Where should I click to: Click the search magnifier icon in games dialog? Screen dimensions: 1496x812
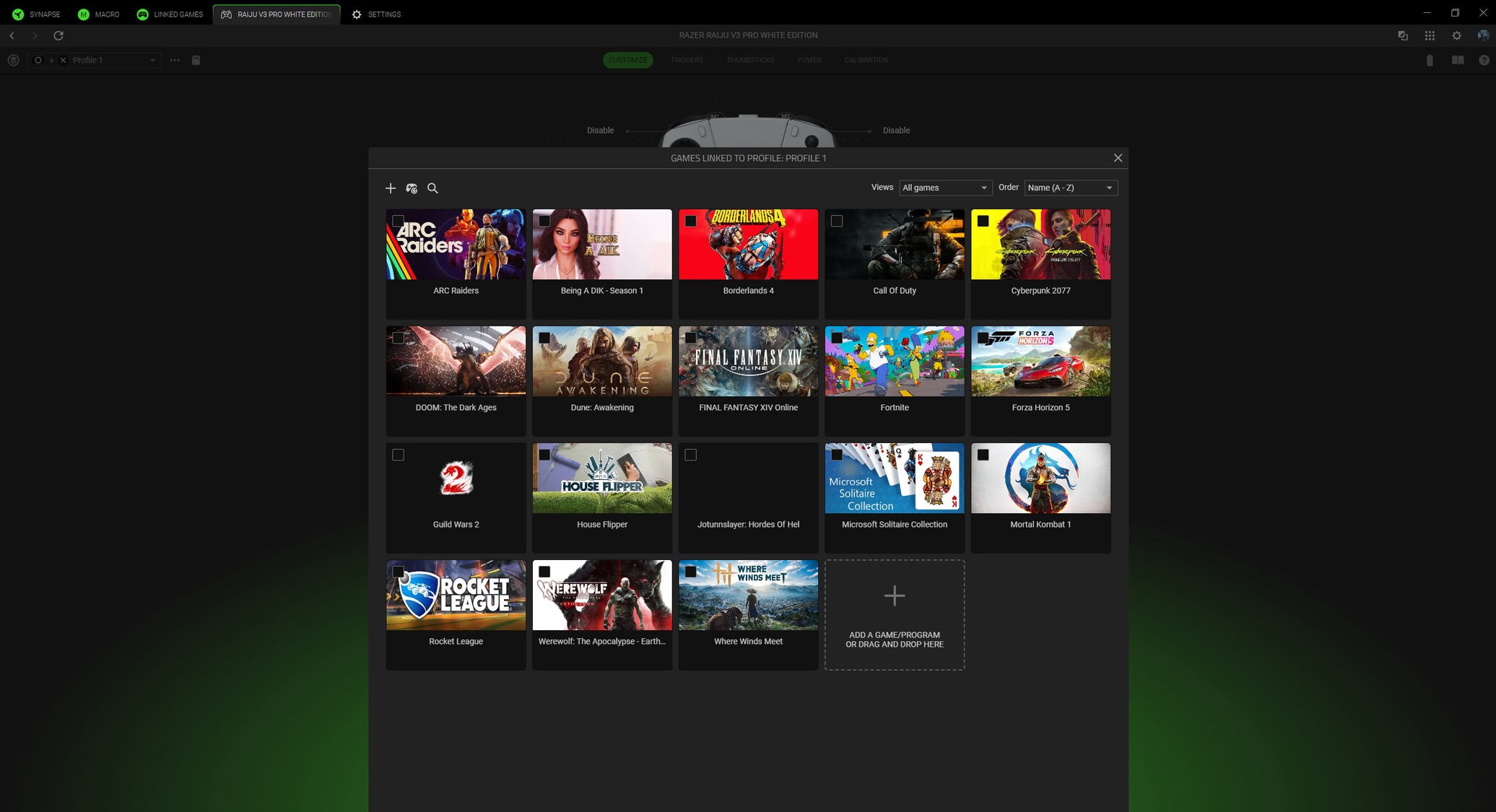[x=432, y=188]
